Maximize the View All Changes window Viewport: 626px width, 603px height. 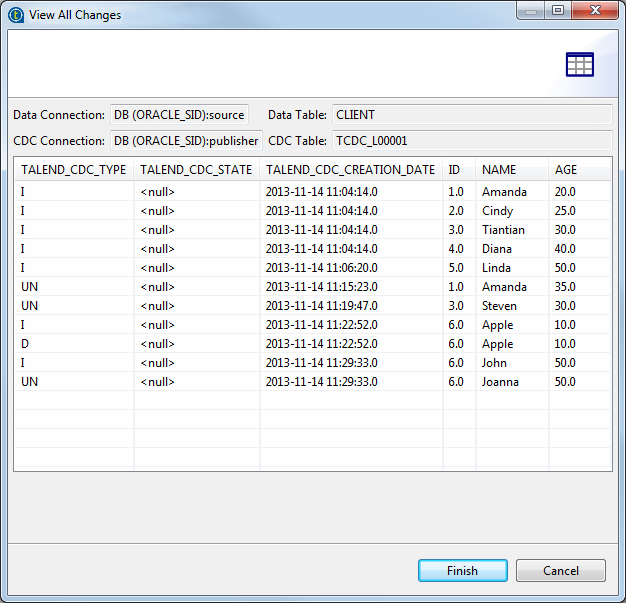pos(557,13)
